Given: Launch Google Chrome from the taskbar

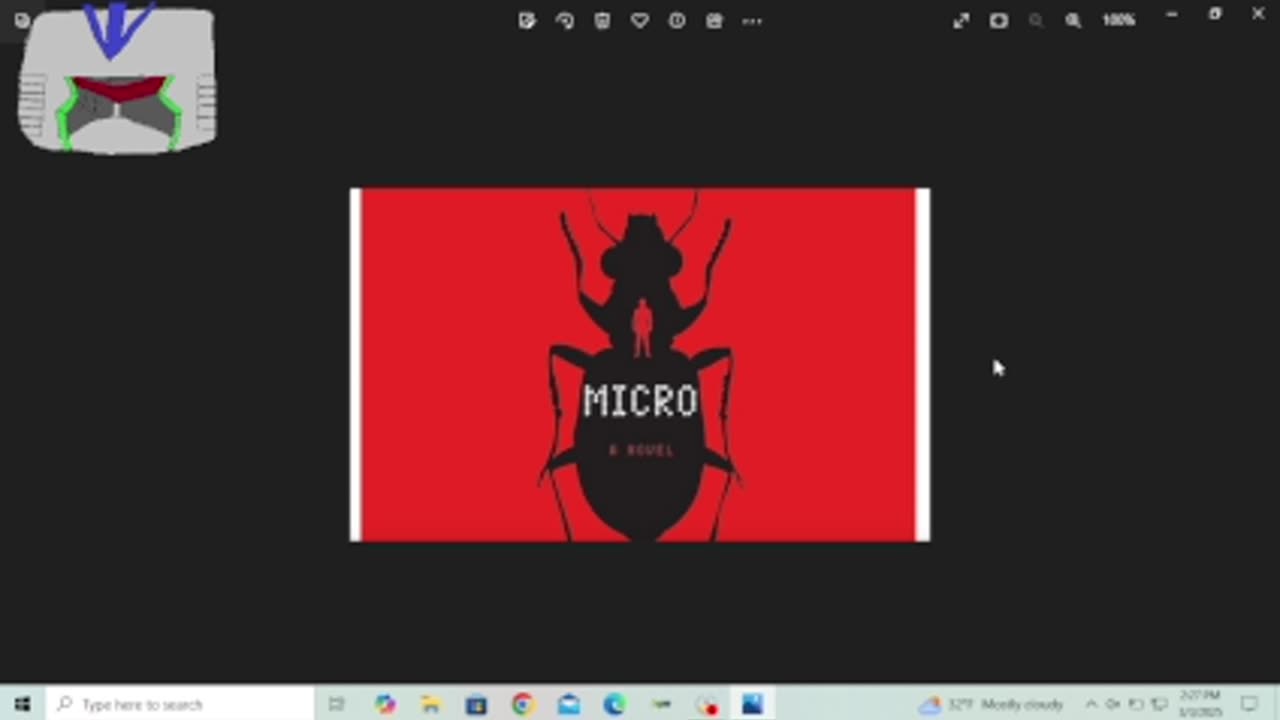Looking at the screenshot, I should pos(522,704).
